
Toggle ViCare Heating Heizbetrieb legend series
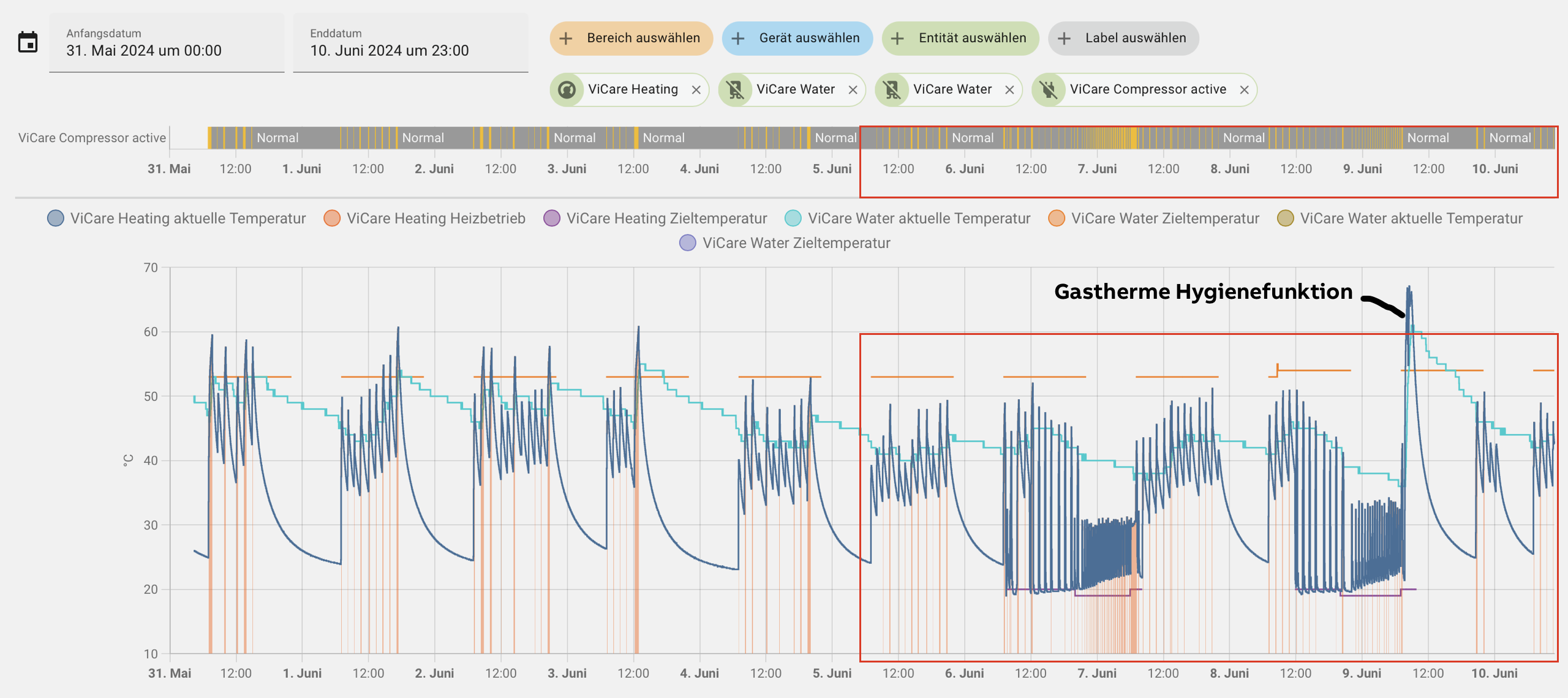click(x=424, y=219)
